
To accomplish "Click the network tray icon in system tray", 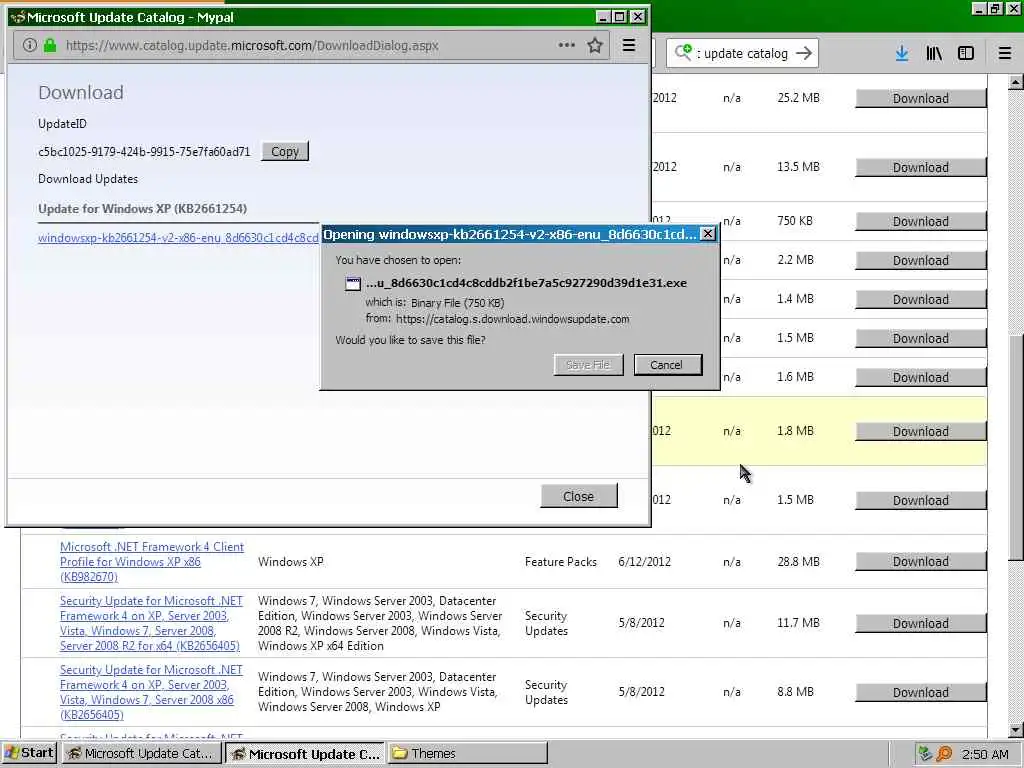I will (x=924, y=754).
